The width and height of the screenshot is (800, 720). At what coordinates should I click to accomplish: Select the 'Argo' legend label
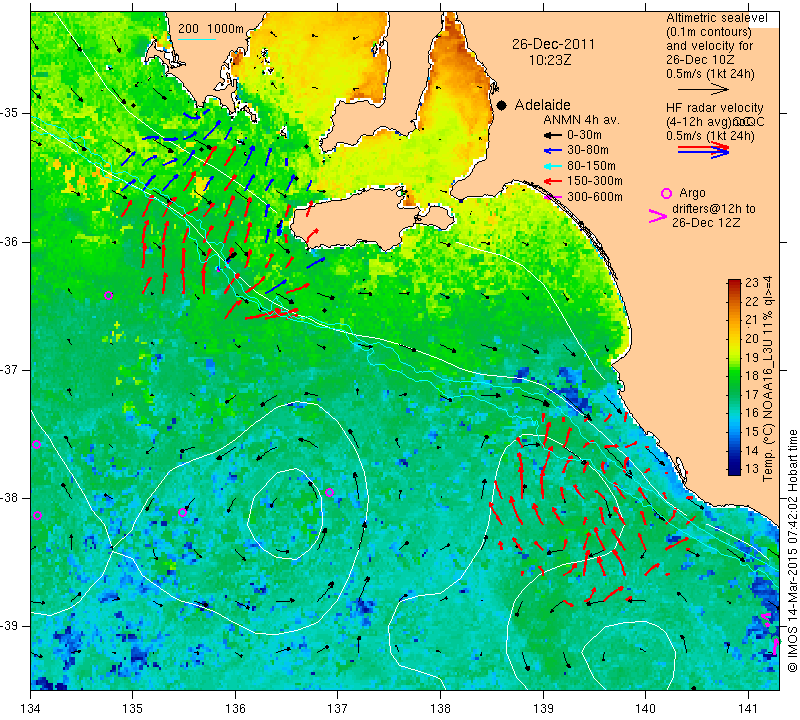[x=692, y=193]
